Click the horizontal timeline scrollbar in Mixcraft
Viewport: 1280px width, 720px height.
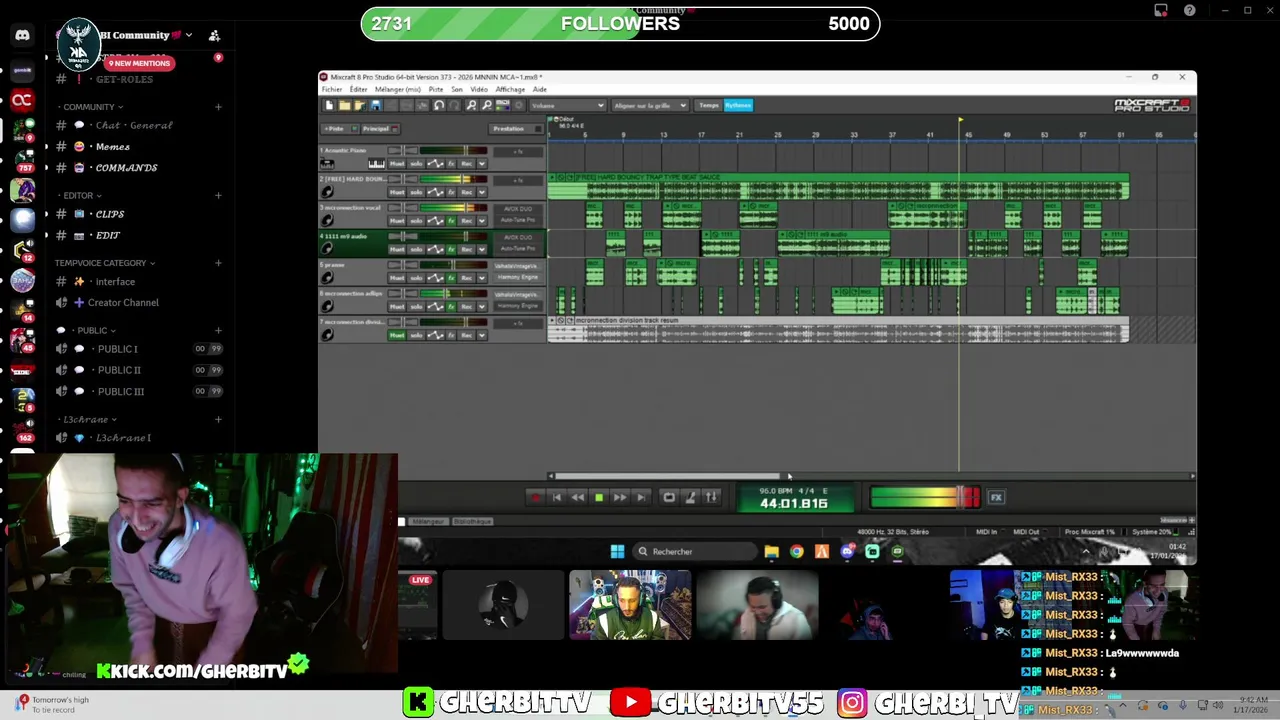[x=667, y=476]
